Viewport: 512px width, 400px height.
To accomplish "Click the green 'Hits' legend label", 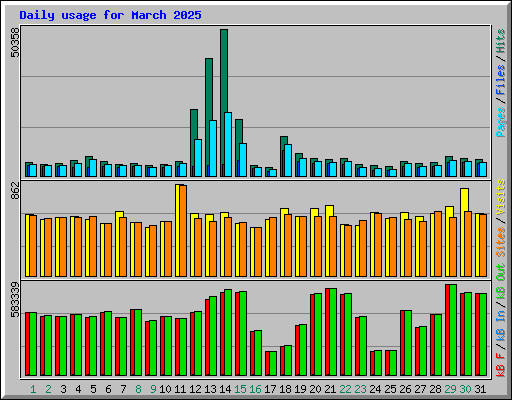I will click(501, 41).
